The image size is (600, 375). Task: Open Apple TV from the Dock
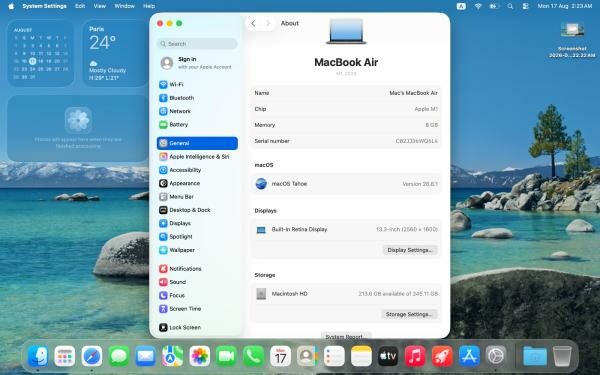click(388, 356)
